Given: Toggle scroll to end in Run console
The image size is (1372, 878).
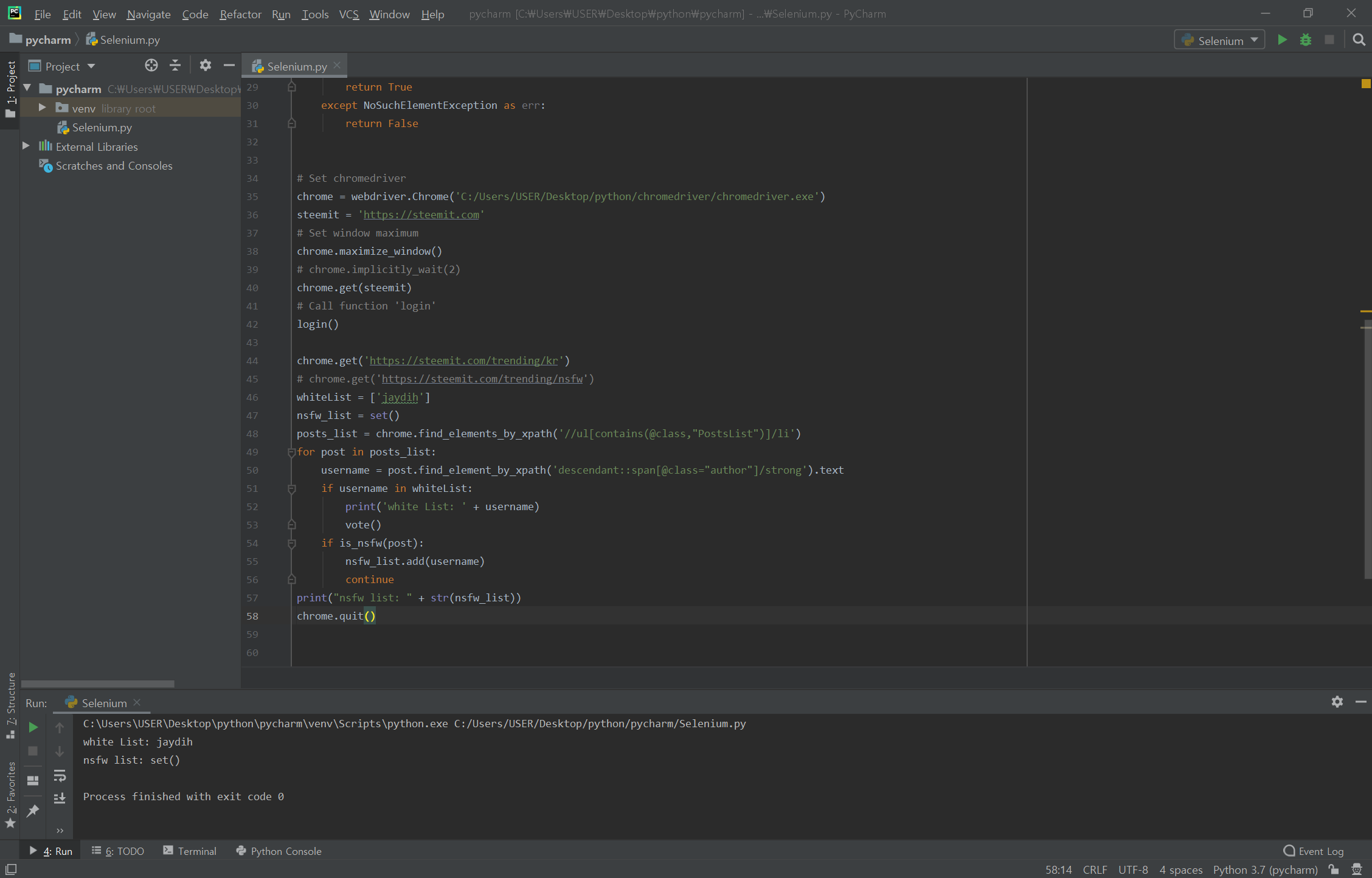Looking at the screenshot, I should [60, 799].
